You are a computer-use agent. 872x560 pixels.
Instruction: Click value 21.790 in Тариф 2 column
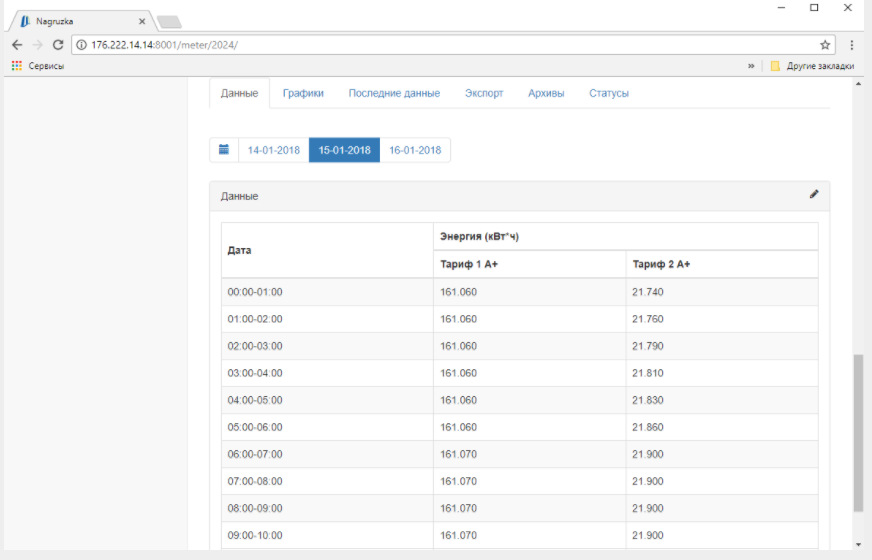tap(648, 346)
